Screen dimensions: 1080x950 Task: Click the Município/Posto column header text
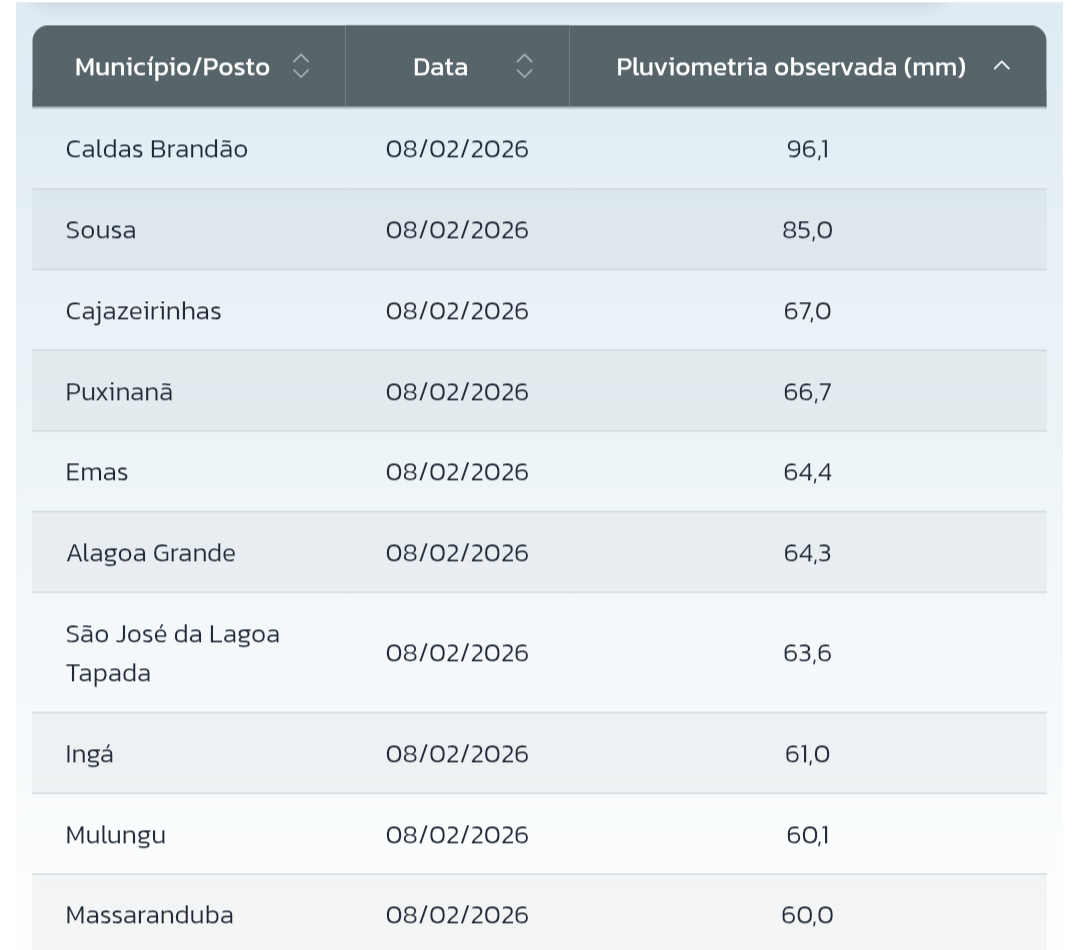(x=172, y=68)
